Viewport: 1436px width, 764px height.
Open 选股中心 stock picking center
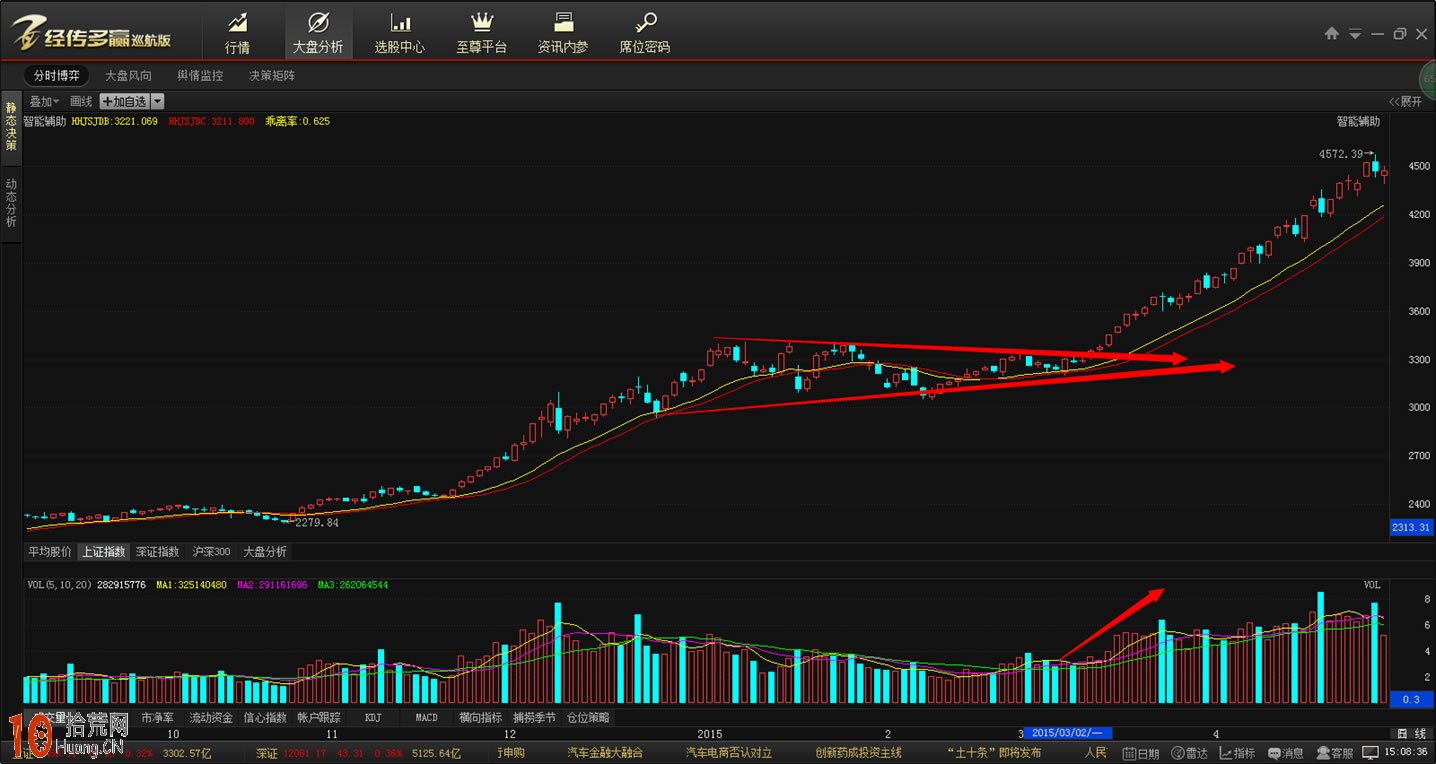tap(399, 32)
